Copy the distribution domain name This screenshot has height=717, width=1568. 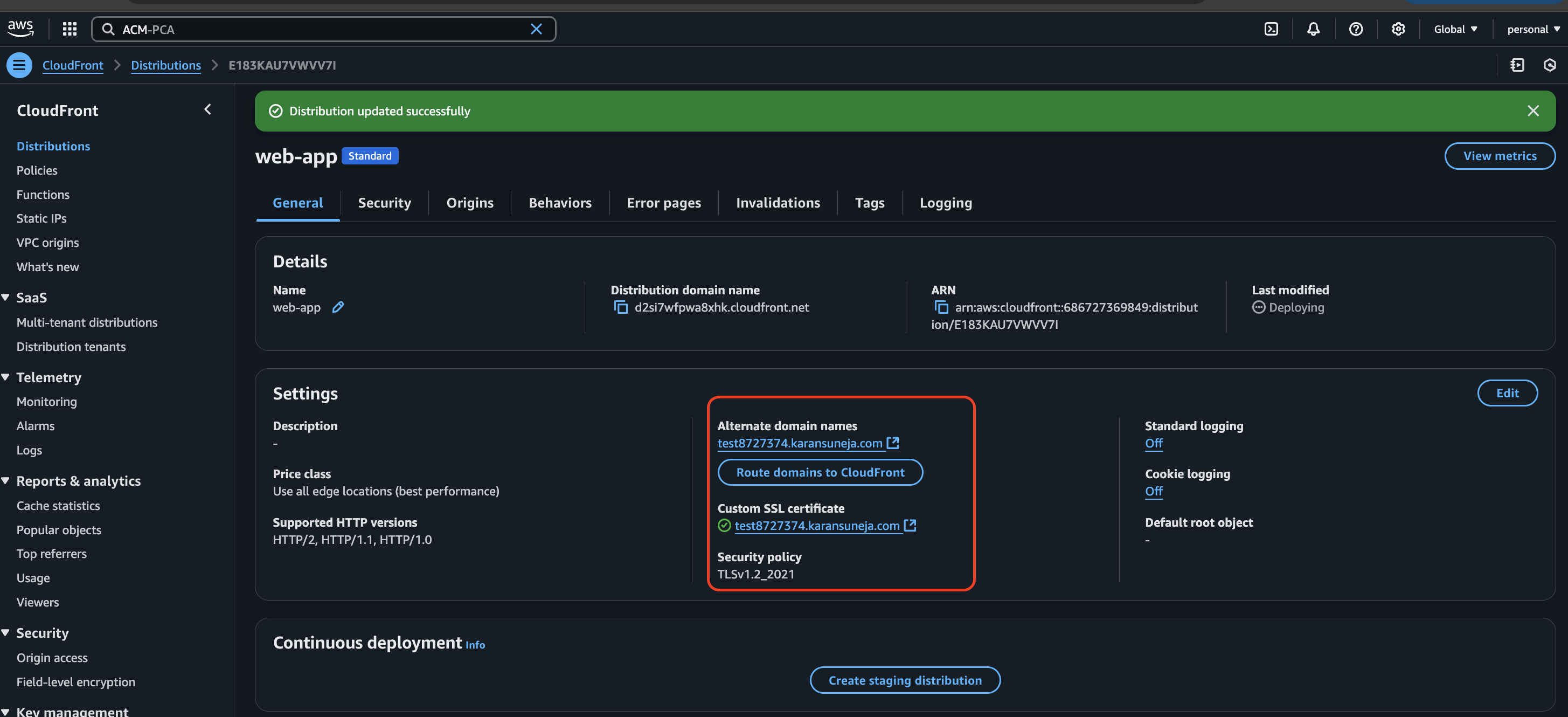(620, 308)
